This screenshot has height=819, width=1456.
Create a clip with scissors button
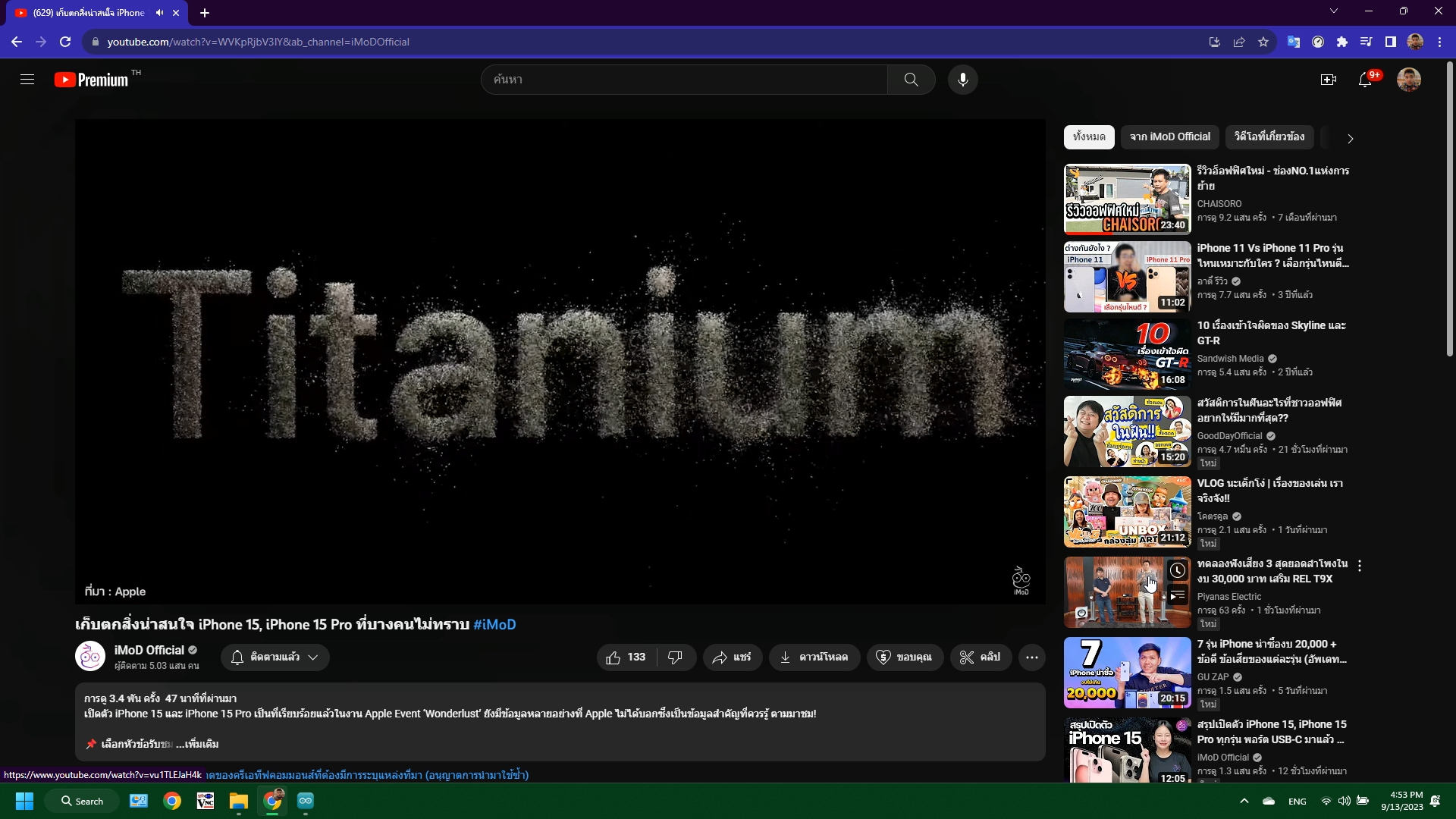point(981,657)
